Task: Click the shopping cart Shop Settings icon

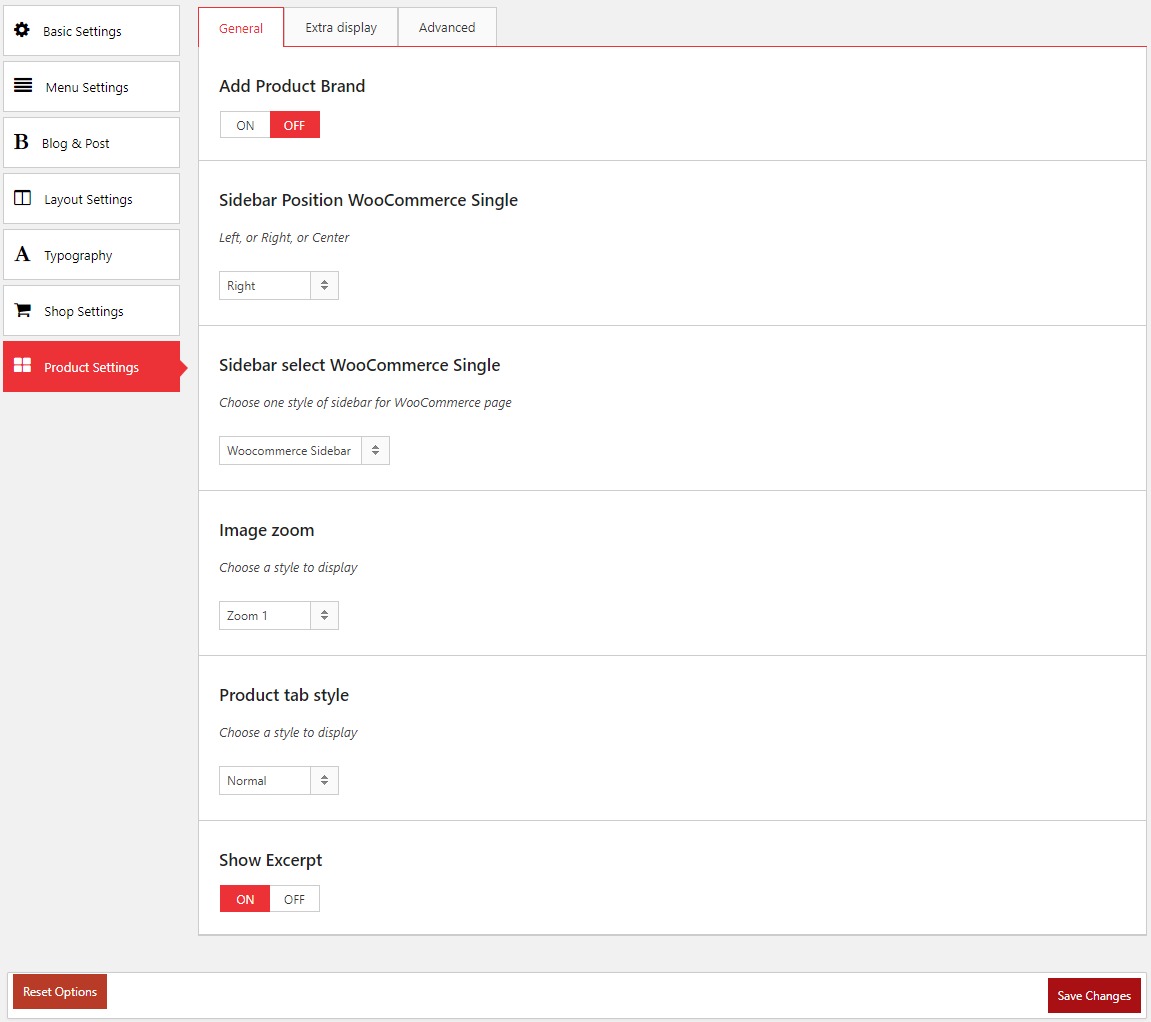Action: coord(22,311)
